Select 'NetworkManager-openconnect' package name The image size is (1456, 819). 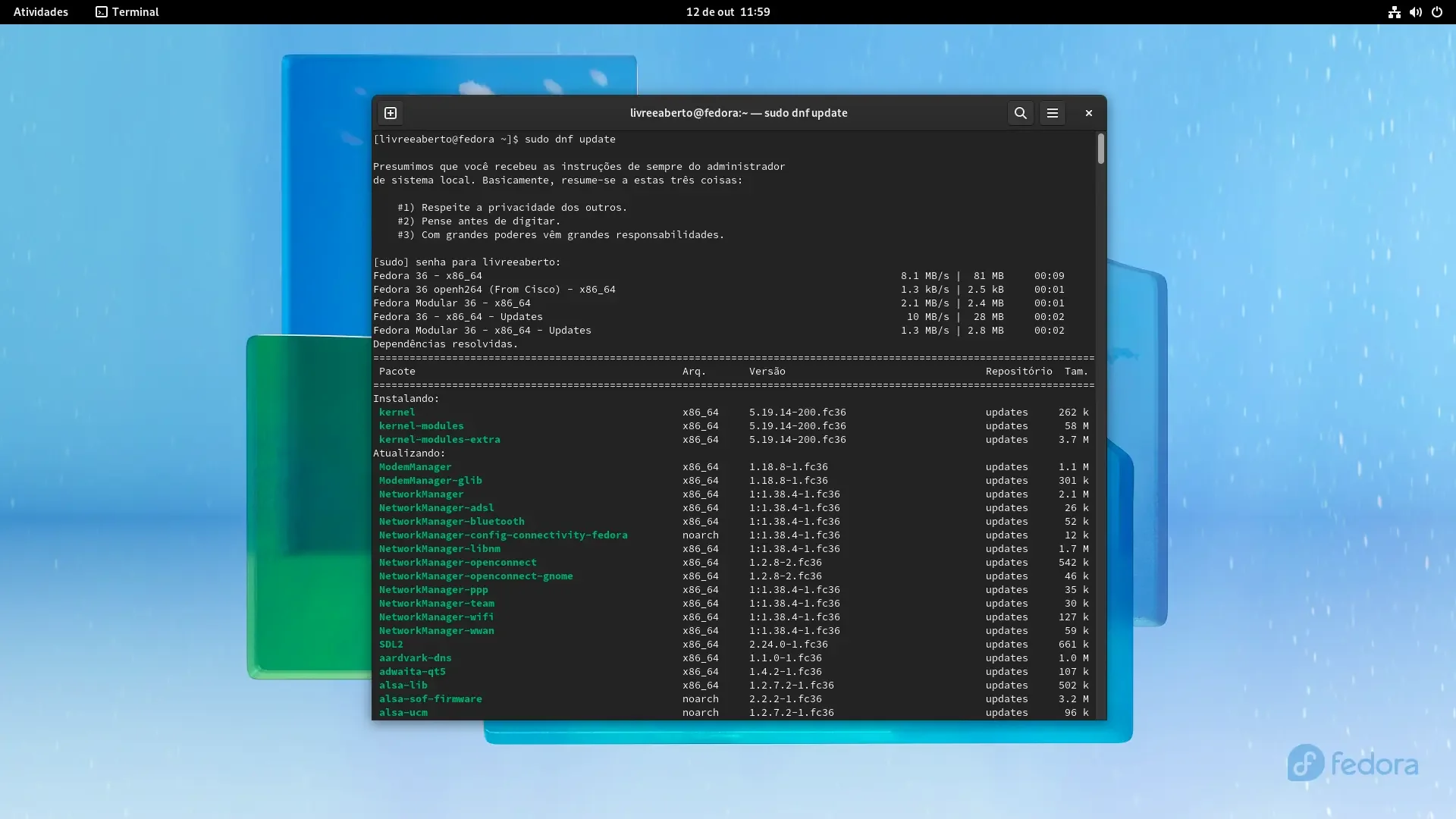click(458, 563)
